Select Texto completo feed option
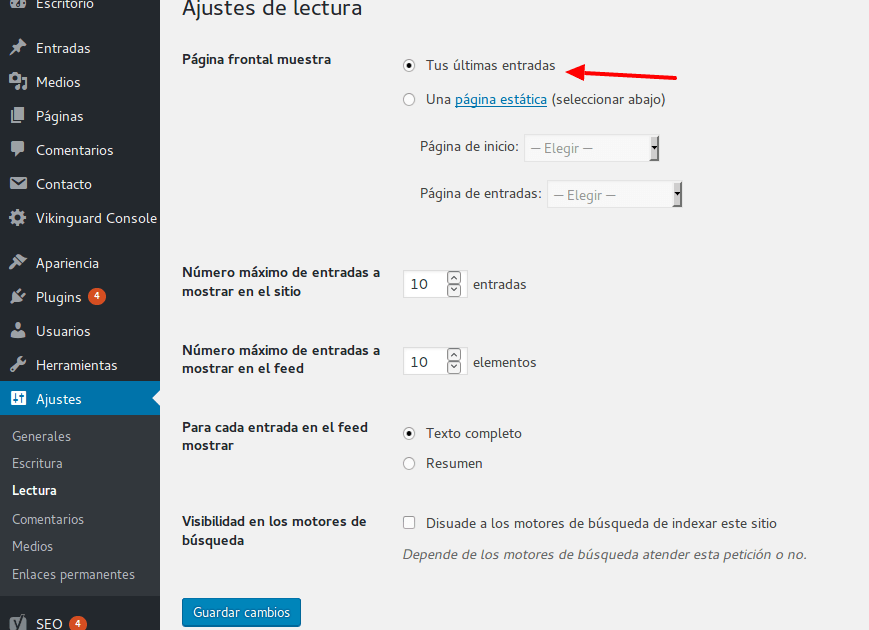Viewport: 869px width, 630px height. point(409,433)
